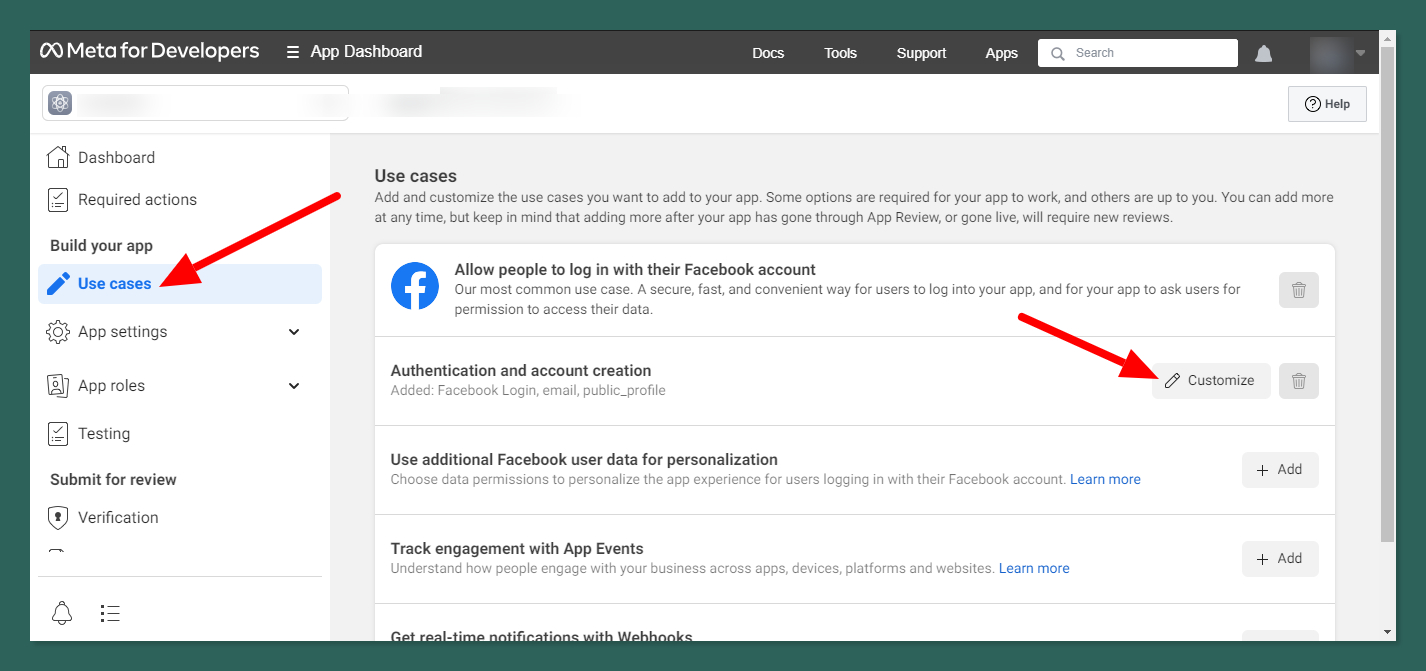Click trash icon beside Customize button
Screen dimensions: 1426x671
[x=1298, y=381]
